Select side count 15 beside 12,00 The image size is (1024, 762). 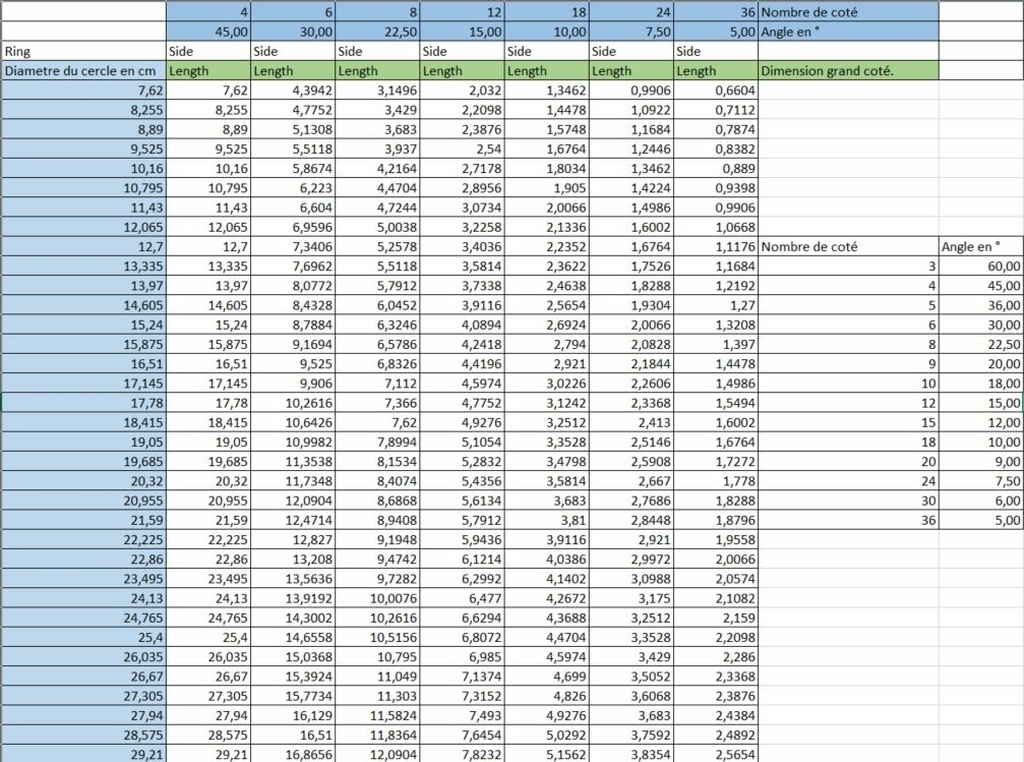pyautogui.click(x=848, y=422)
